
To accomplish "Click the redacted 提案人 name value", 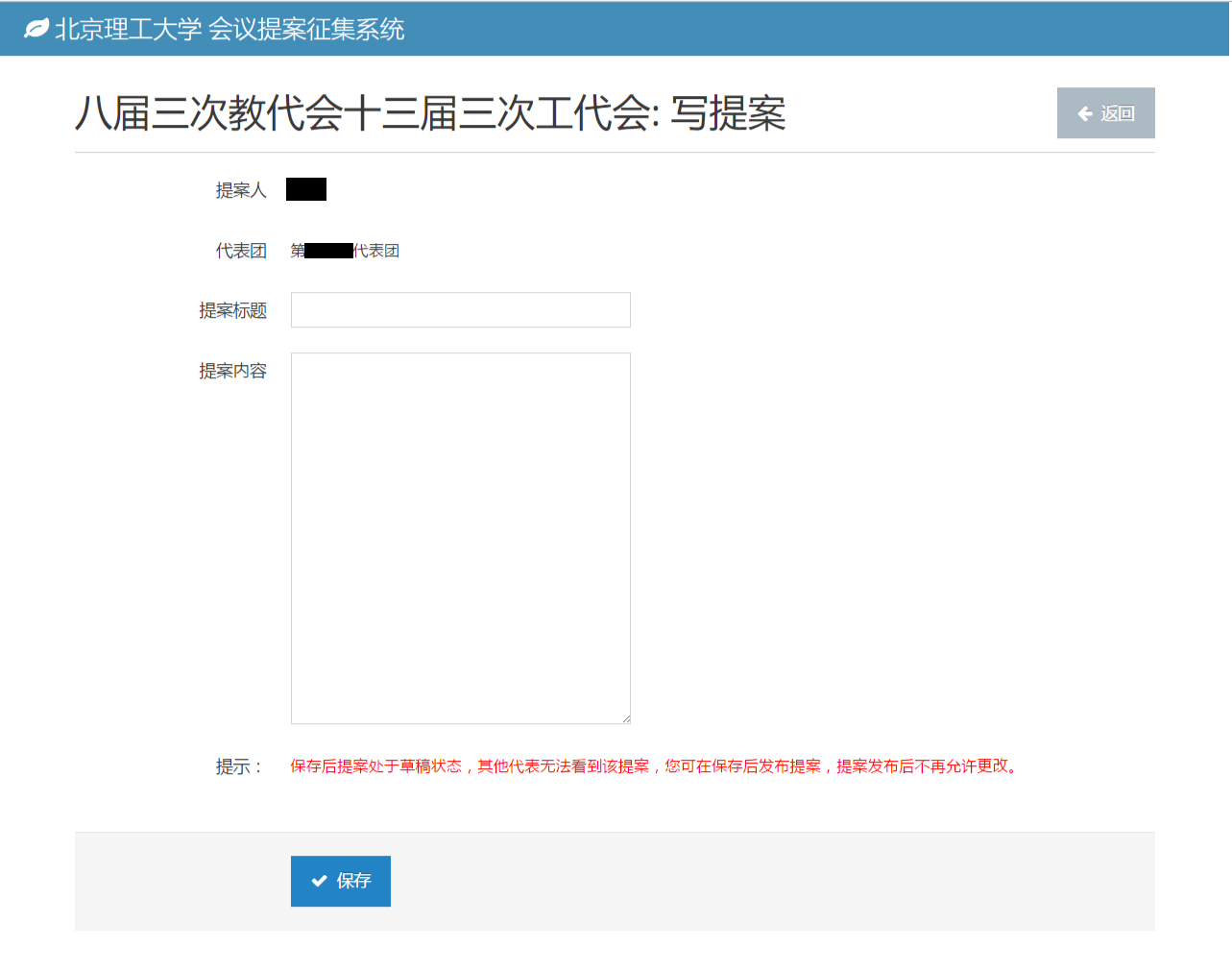I will tap(306, 189).
